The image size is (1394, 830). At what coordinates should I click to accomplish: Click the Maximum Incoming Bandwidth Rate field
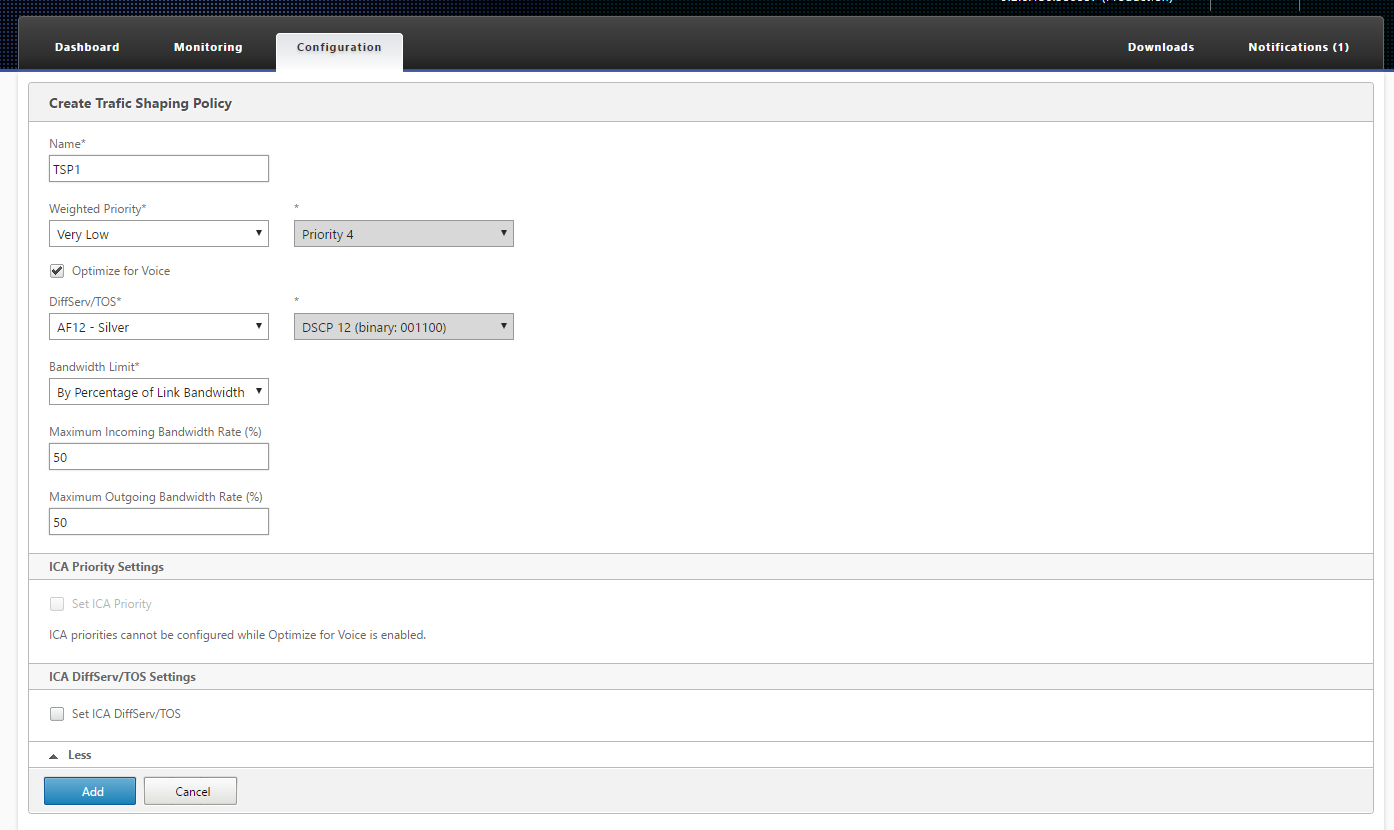click(x=159, y=457)
